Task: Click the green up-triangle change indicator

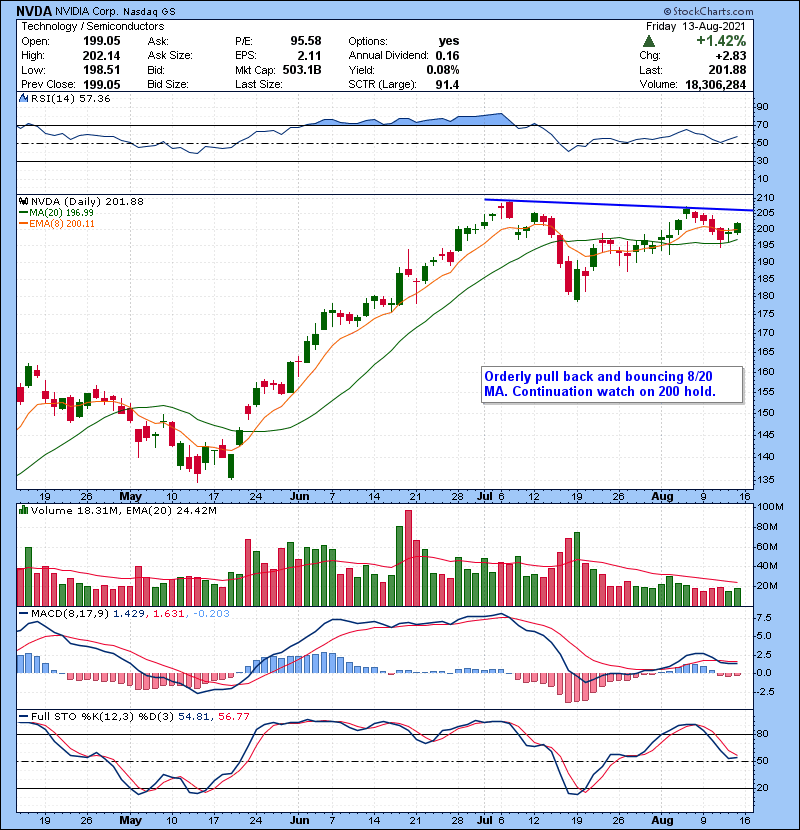Action: tap(649, 41)
